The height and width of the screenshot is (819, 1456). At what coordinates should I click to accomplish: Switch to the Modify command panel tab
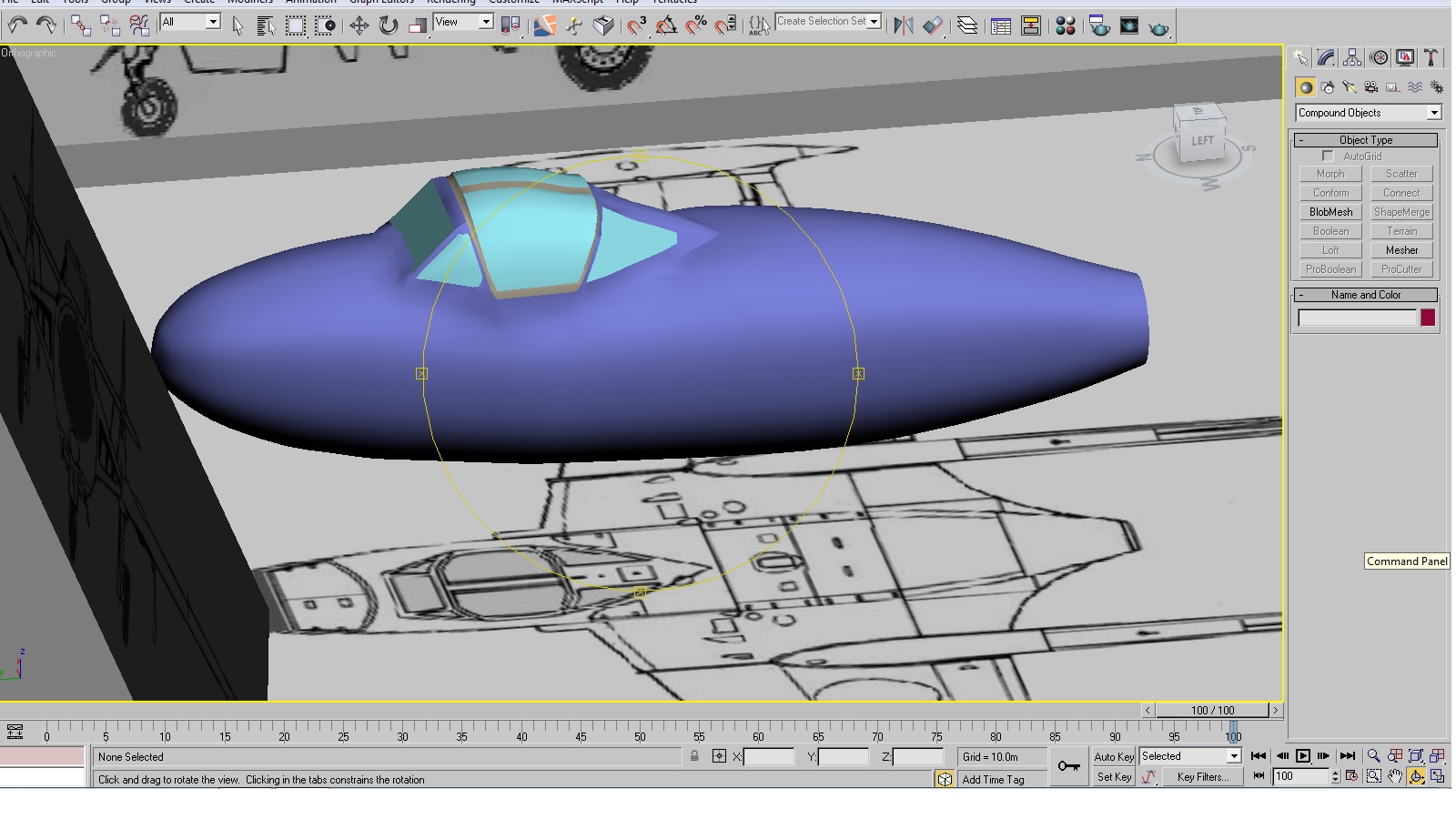1327,58
